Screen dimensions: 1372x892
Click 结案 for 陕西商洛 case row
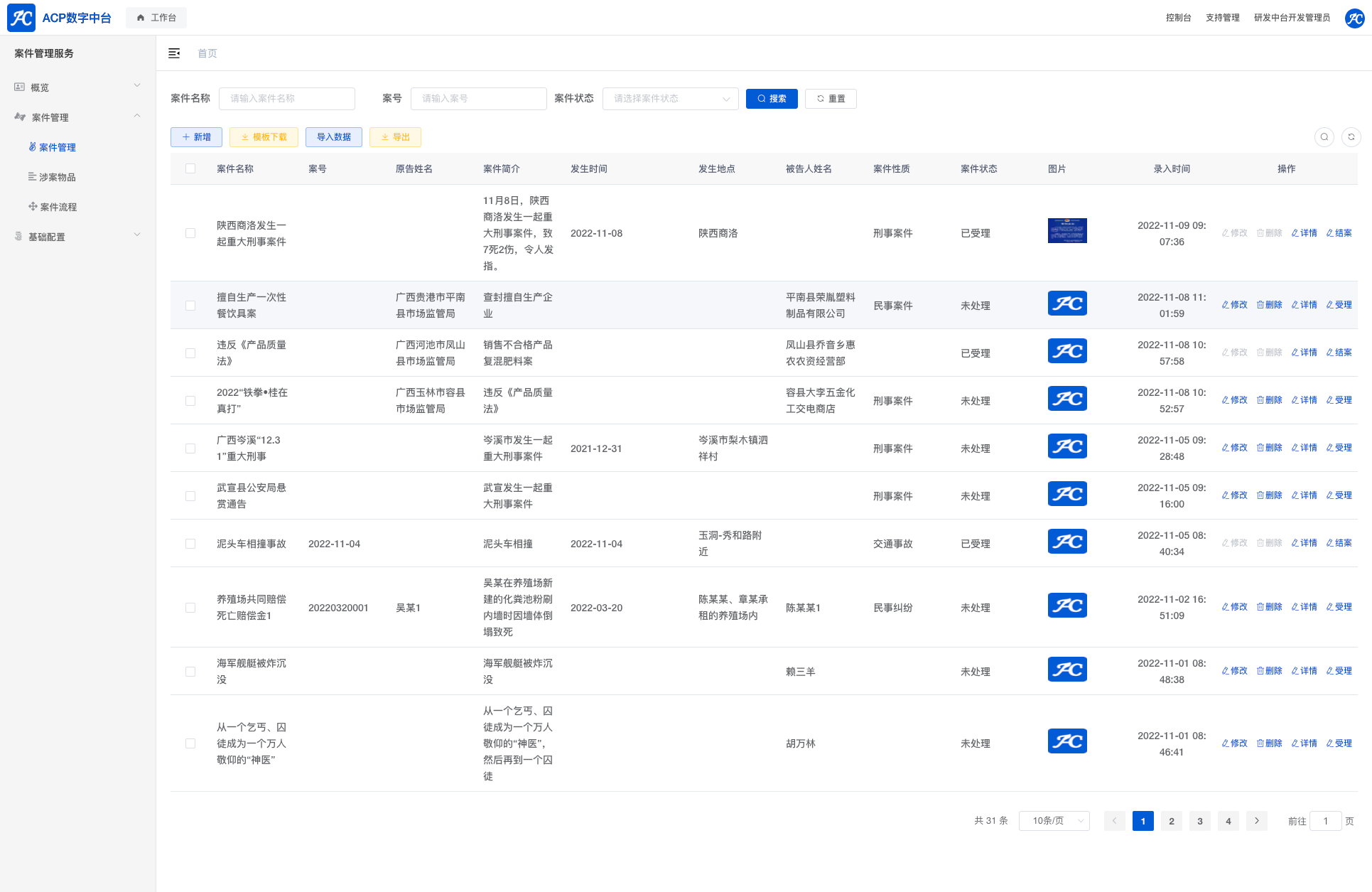click(1339, 233)
